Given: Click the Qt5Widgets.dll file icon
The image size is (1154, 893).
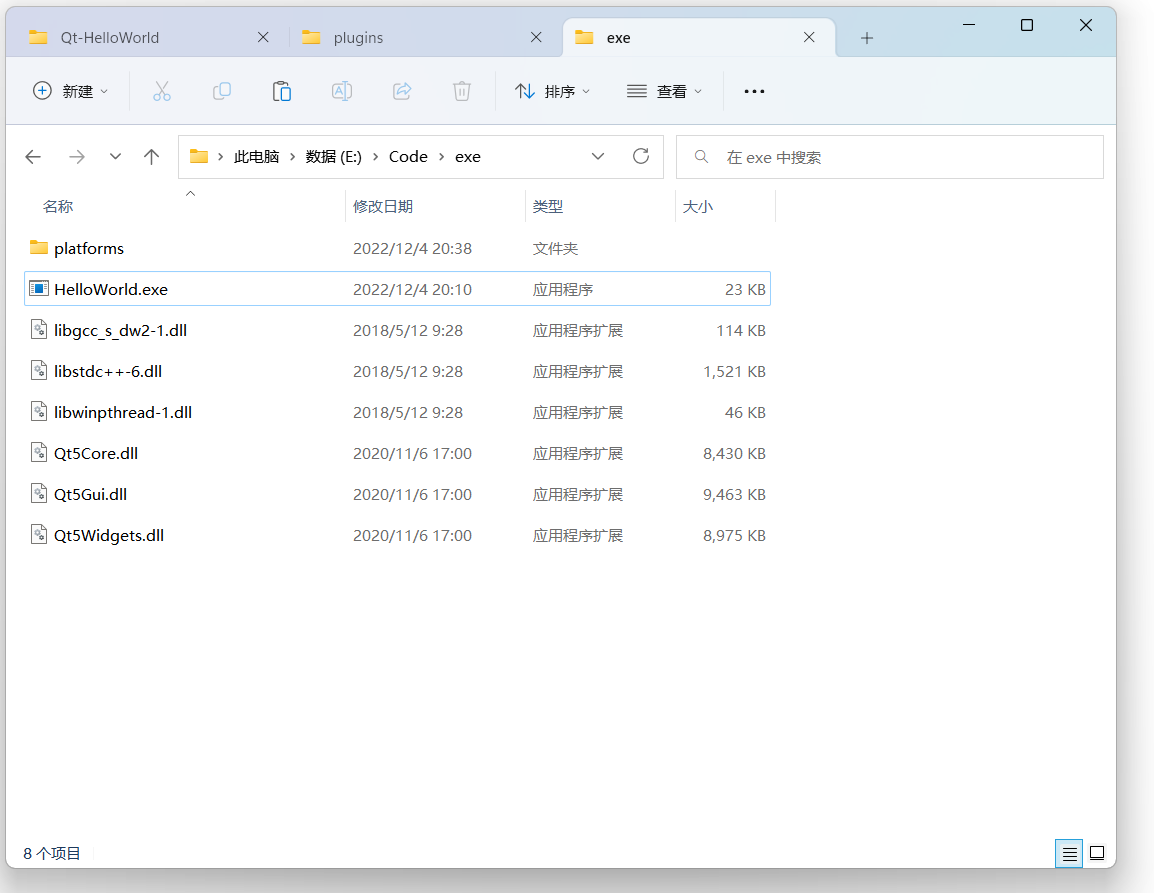Looking at the screenshot, I should (39, 534).
